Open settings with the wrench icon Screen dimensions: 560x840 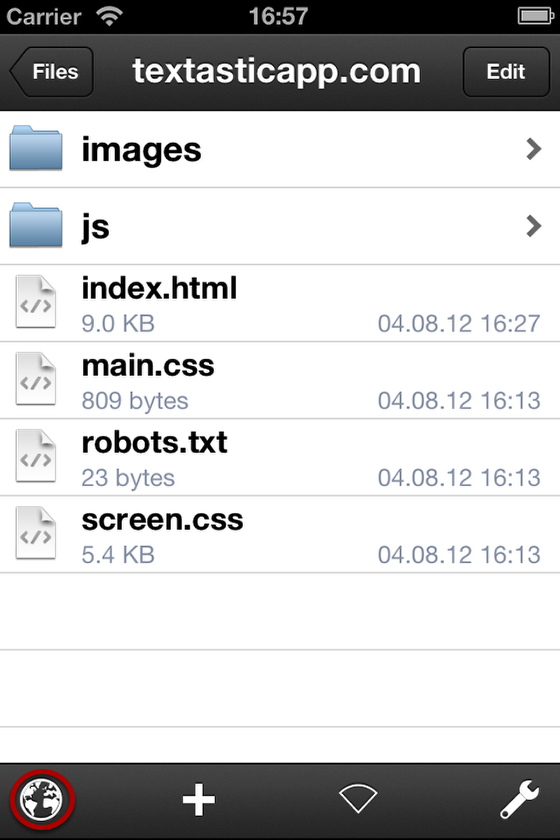tap(519, 799)
